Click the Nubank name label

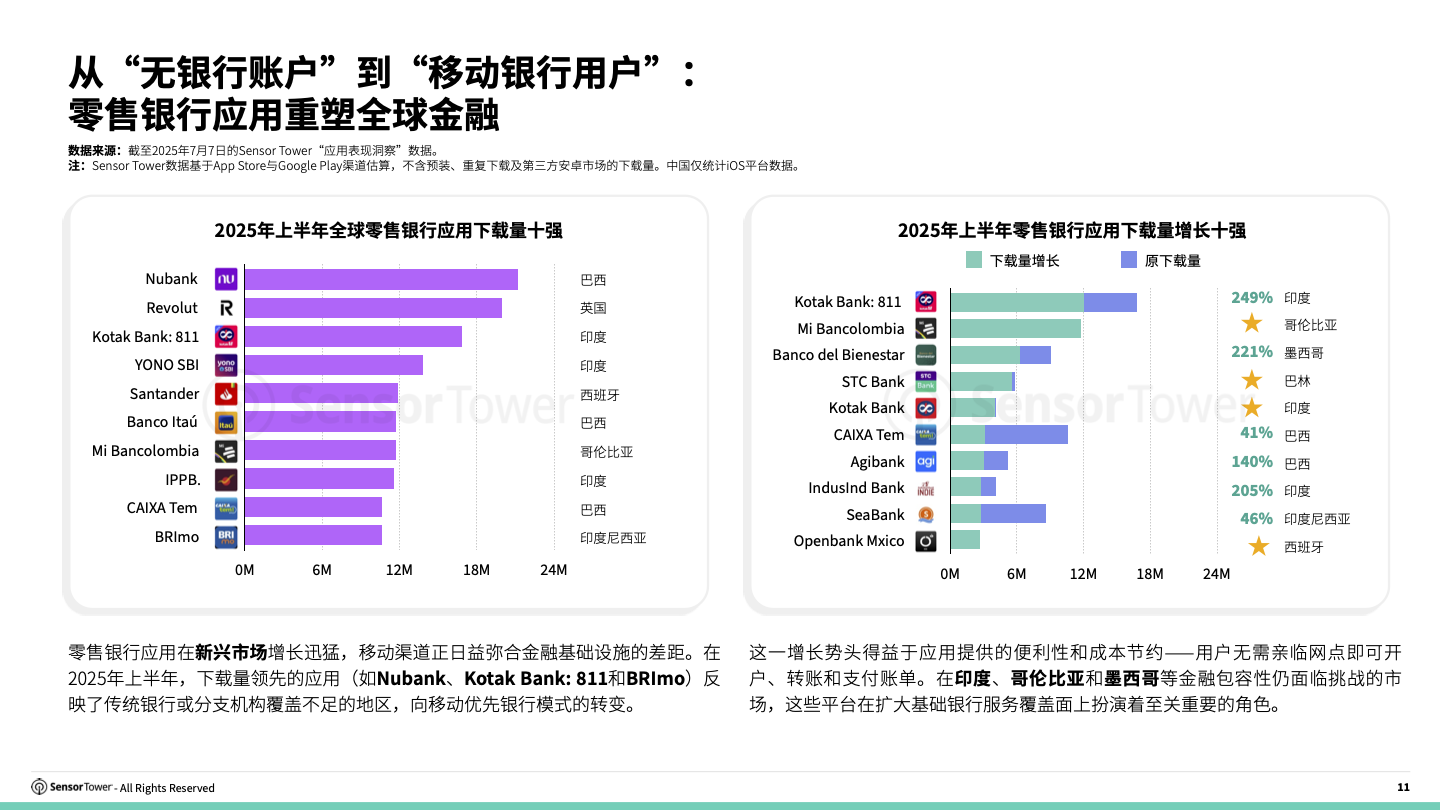(x=172, y=279)
